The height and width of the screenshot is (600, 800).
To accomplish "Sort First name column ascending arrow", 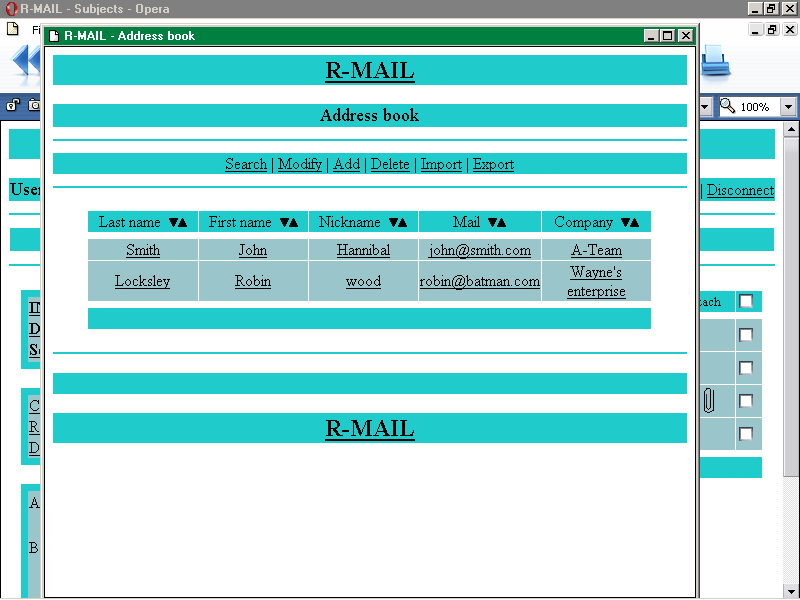I will click(294, 223).
